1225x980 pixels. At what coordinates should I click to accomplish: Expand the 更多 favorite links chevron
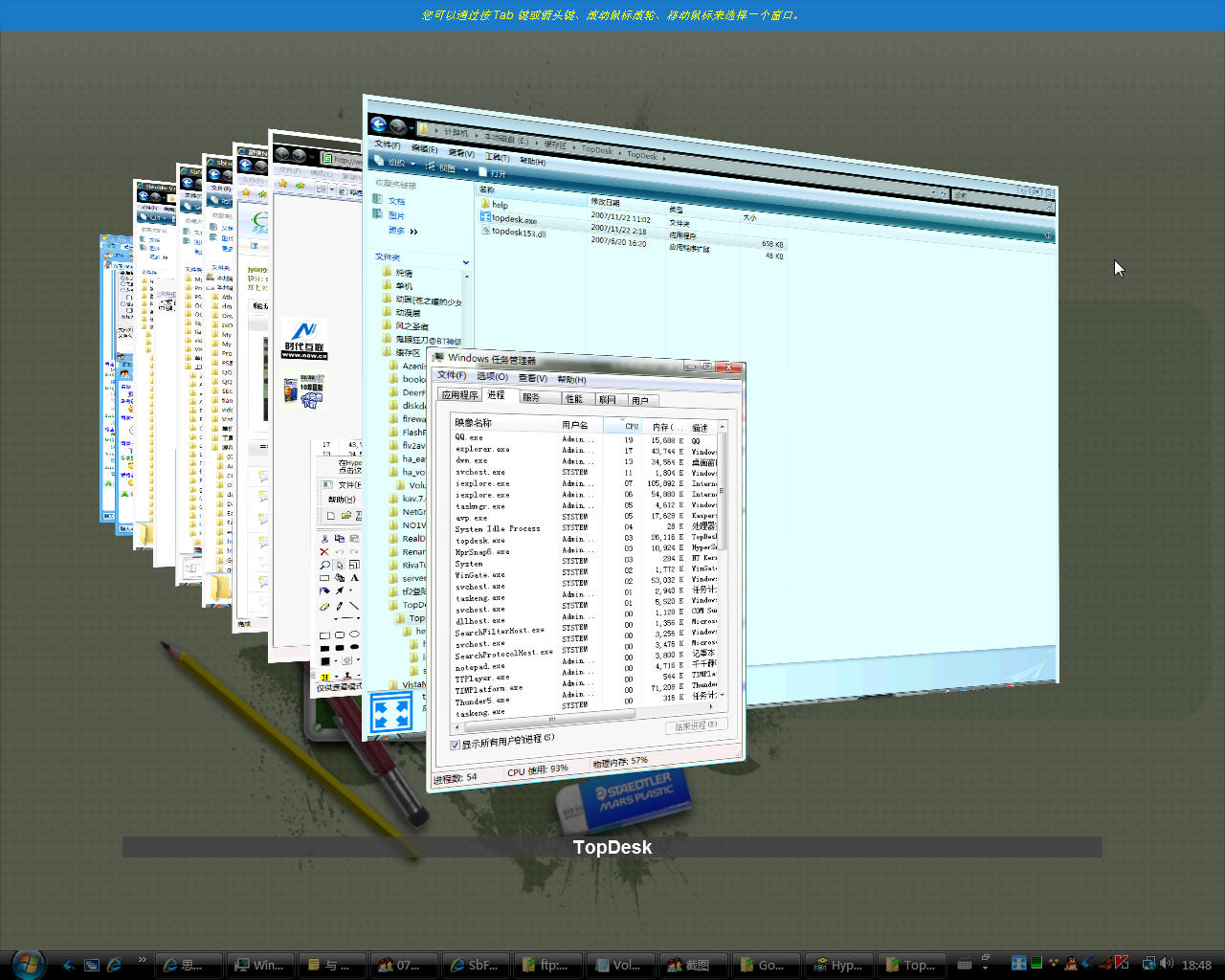413,232
